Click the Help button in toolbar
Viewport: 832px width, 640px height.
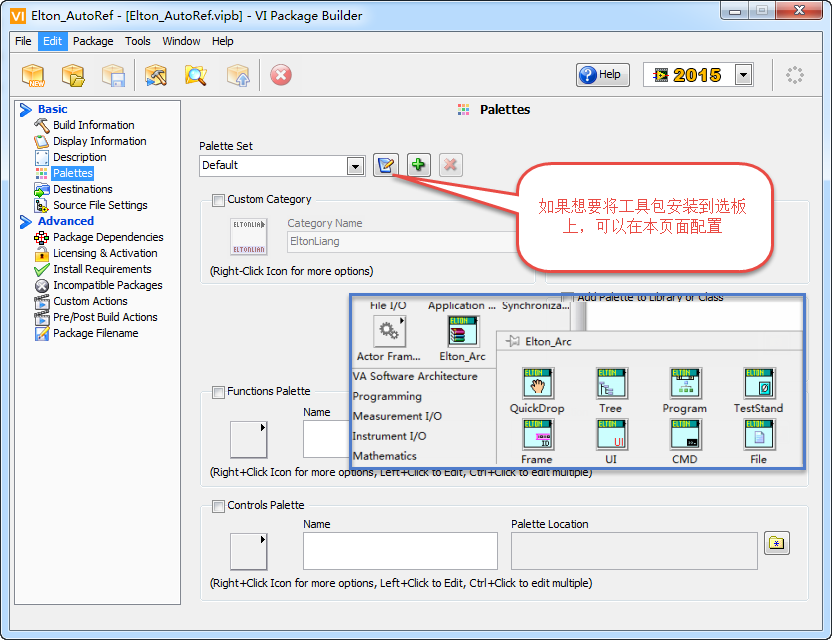click(602, 75)
